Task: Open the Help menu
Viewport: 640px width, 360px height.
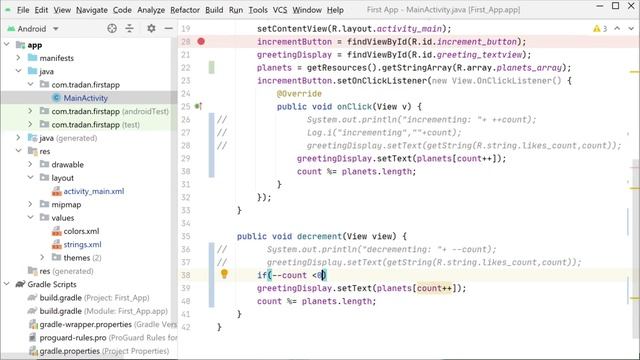Action: (x=335, y=10)
